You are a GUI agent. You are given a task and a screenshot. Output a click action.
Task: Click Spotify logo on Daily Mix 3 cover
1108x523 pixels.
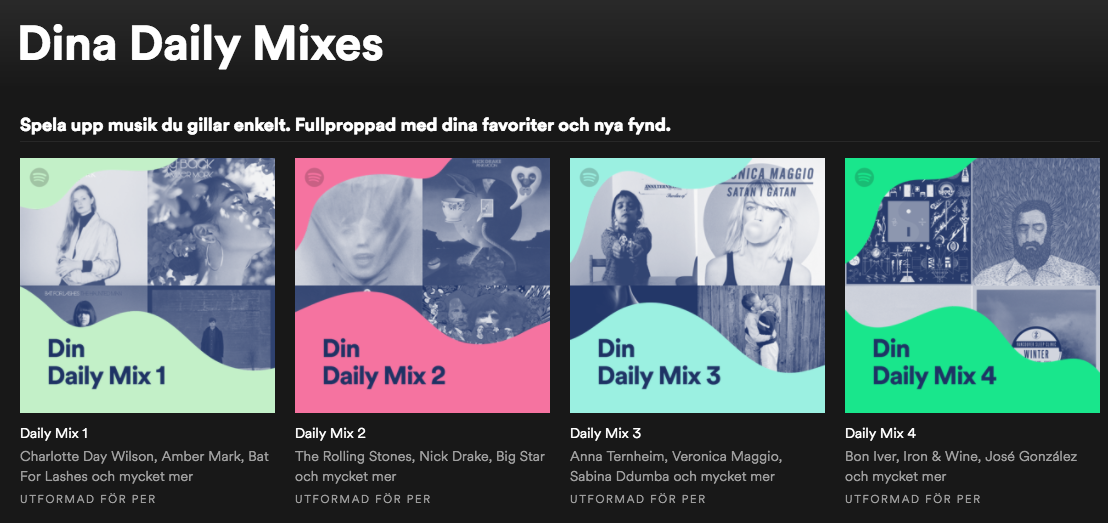pyautogui.click(x=589, y=177)
